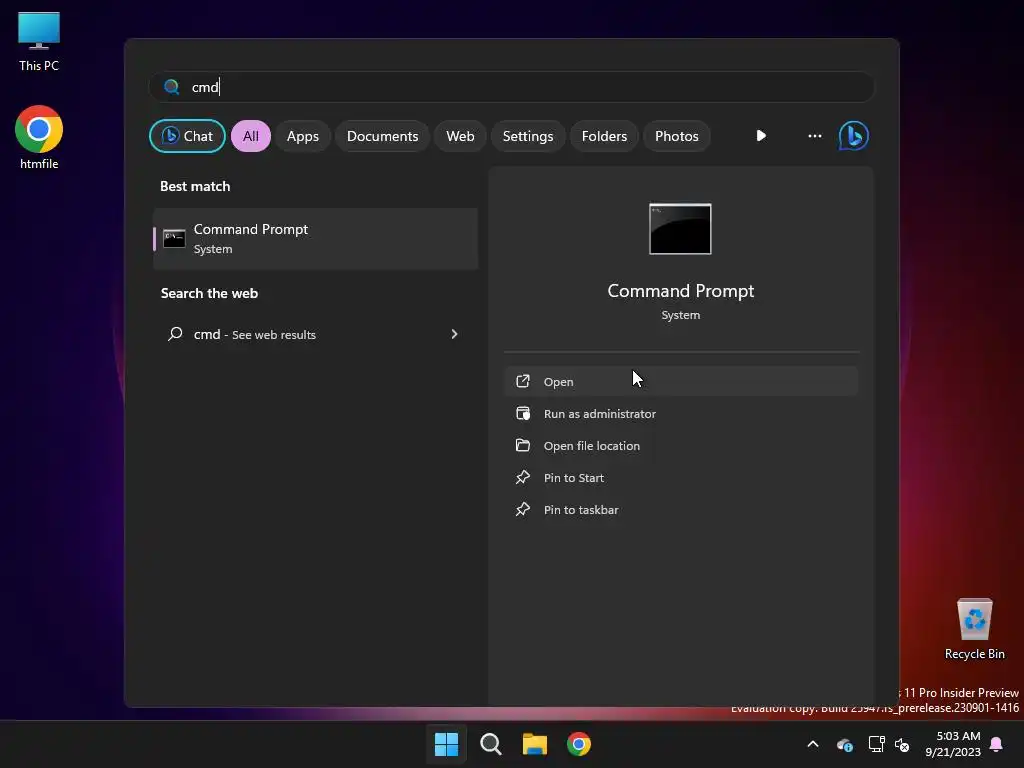Open the Bing Chat filter chip
Viewport: 1024px width, 768px height.
tap(187, 136)
